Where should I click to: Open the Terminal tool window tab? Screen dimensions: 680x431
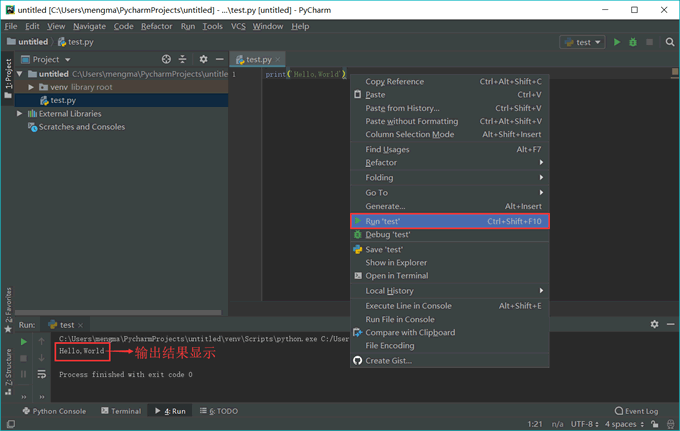click(x=120, y=411)
